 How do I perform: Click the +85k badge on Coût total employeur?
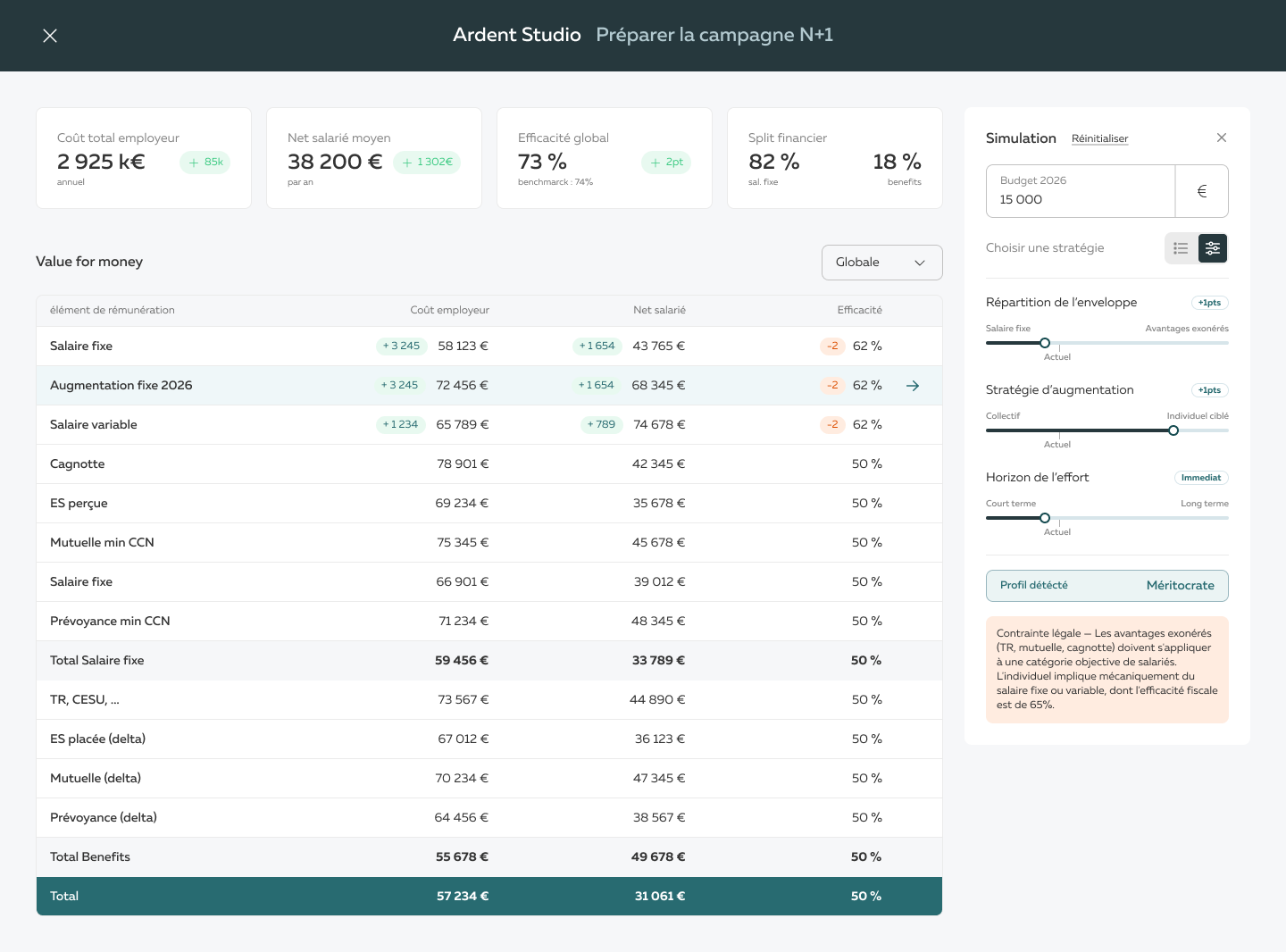tap(205, 163)
